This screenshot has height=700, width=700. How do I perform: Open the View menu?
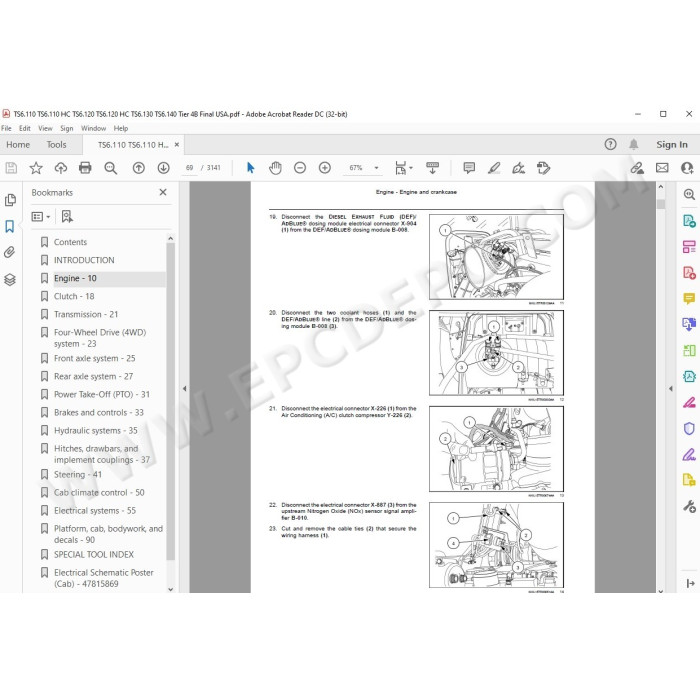click(45, 128)
